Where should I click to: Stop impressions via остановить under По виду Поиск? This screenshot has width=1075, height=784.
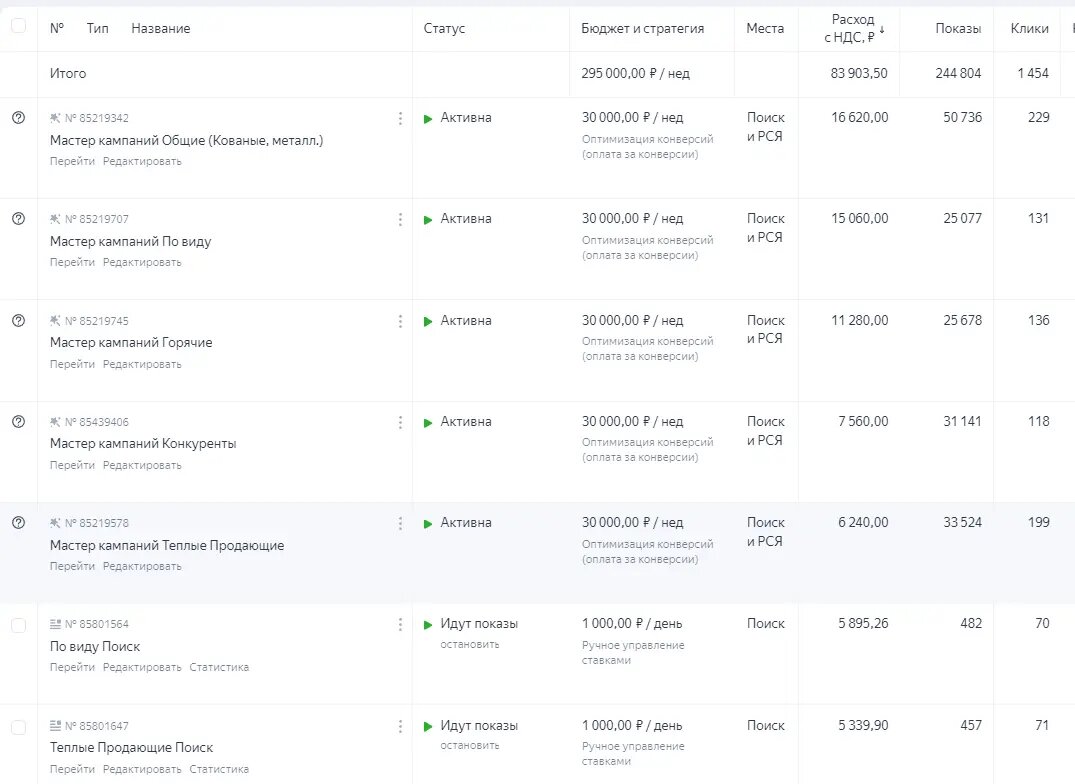click(x=469, y=644)
